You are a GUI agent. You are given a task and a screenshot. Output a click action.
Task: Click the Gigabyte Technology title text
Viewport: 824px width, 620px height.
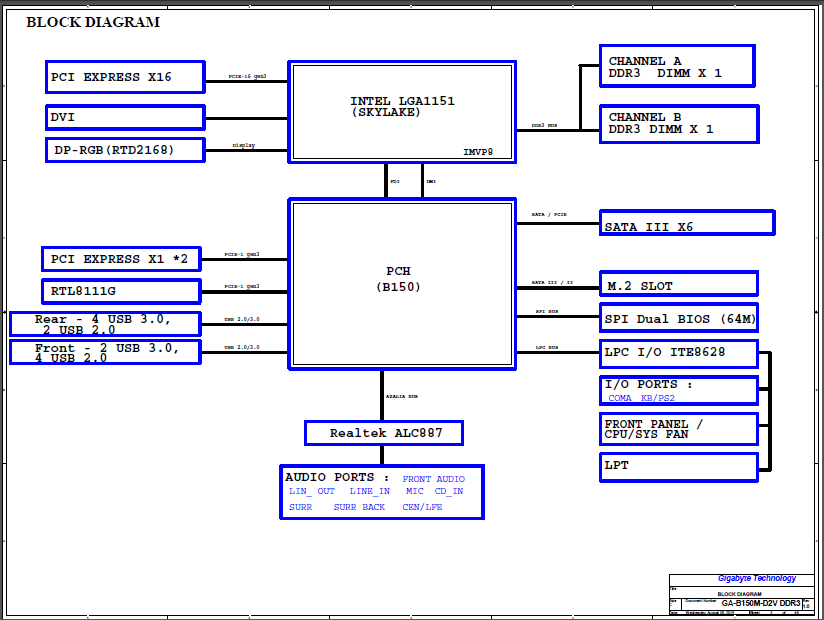point(757,578)
